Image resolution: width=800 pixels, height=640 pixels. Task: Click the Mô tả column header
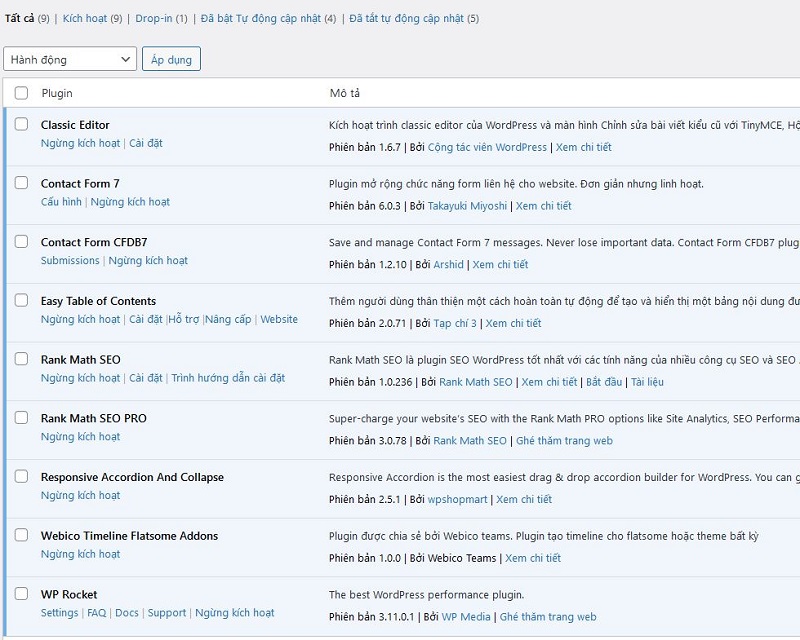[345, 93]
